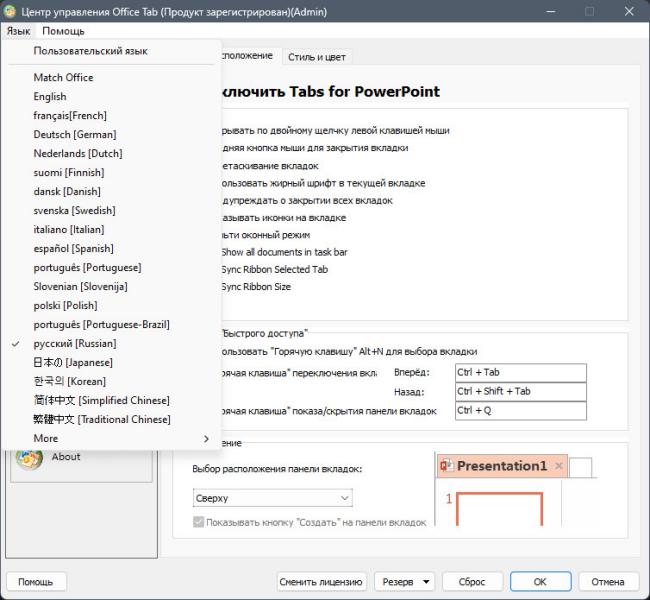Click the Отмена button

608,582
